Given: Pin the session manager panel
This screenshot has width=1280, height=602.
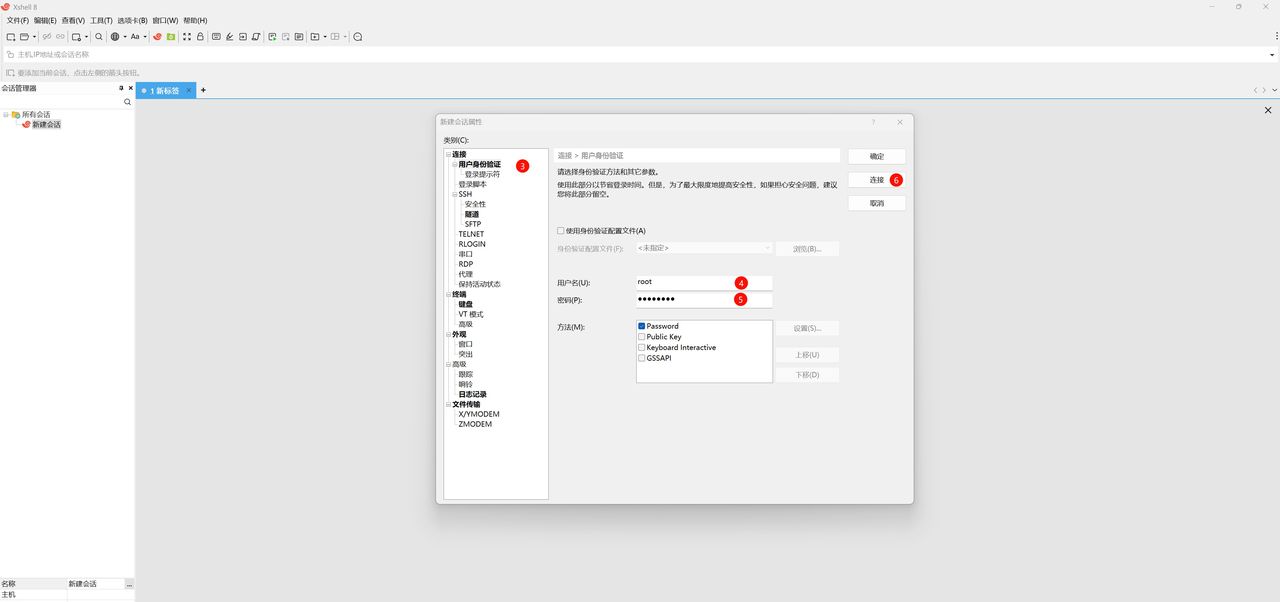Looking at the screenshot, I should (x=121, y=88).
